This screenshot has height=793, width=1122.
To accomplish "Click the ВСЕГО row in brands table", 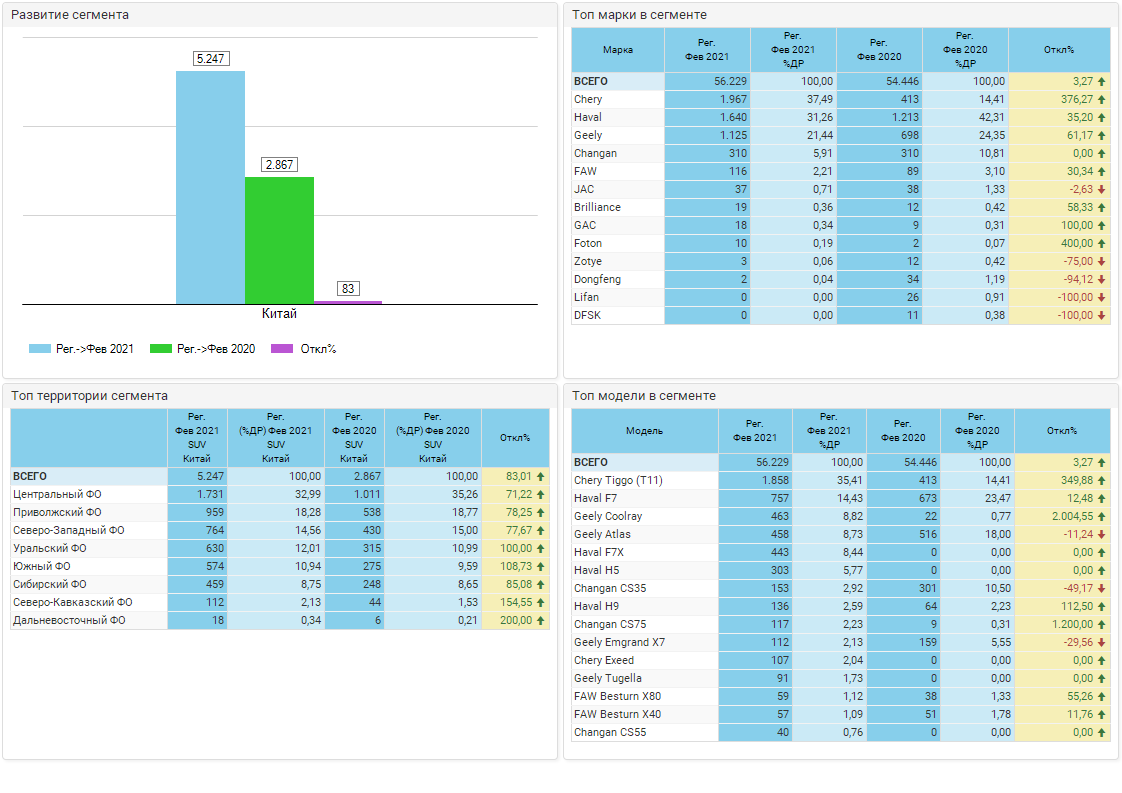I will click(591, 82).
